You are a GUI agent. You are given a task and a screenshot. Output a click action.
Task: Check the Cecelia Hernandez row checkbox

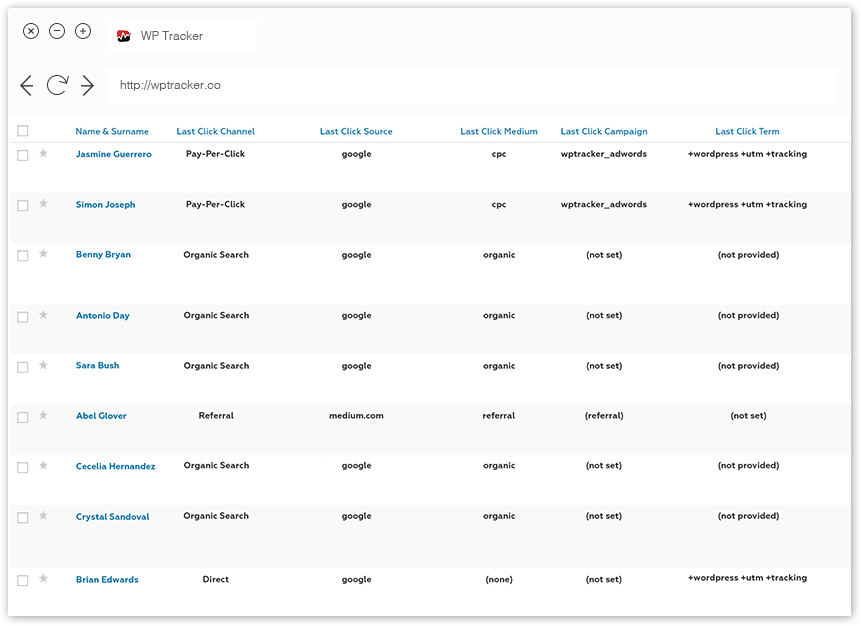23,467
